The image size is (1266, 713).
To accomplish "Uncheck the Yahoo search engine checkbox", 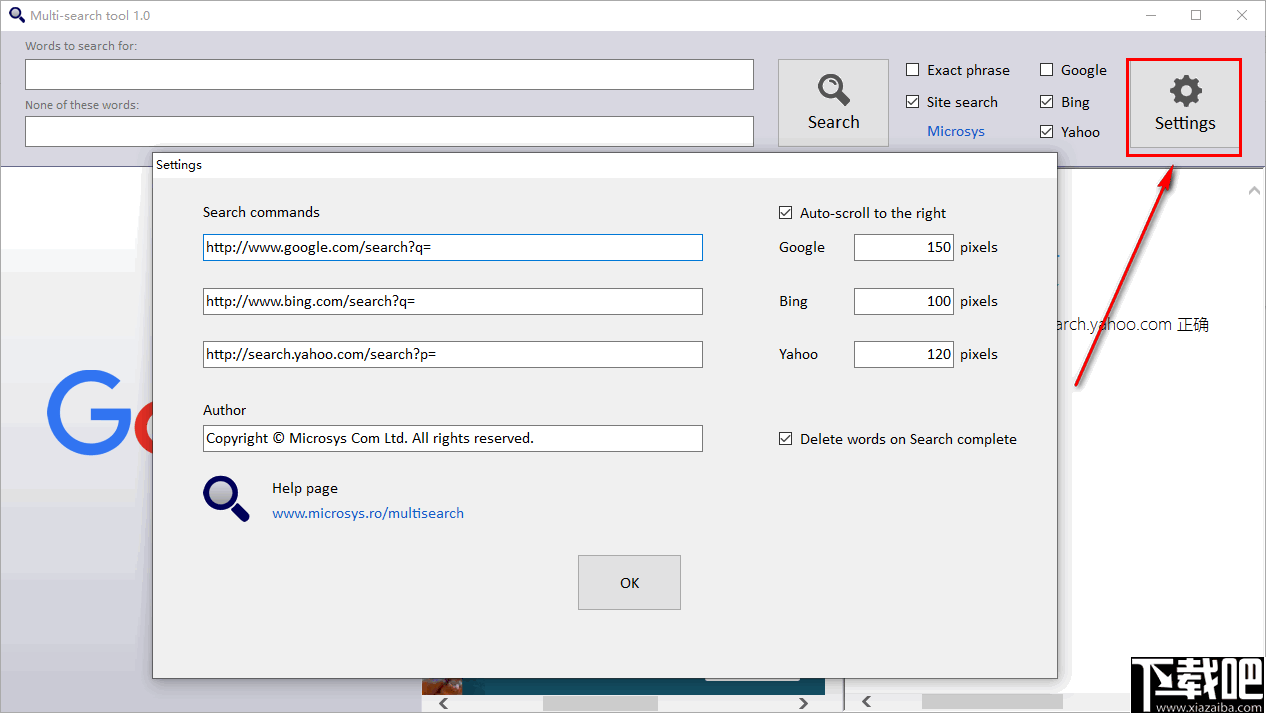I will point(1047,132).
